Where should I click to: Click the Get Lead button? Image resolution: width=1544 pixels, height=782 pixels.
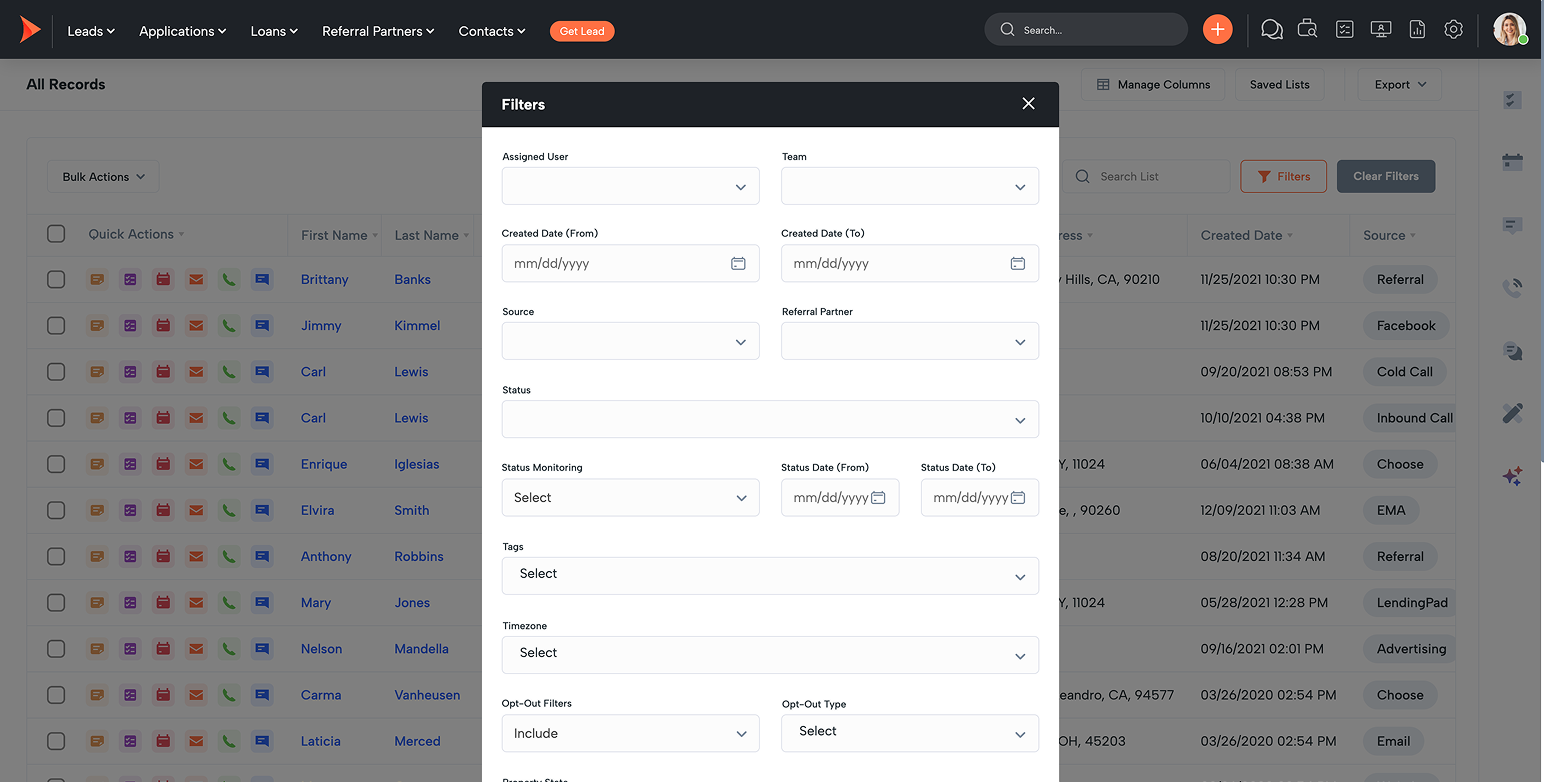[x=582, y=31]
